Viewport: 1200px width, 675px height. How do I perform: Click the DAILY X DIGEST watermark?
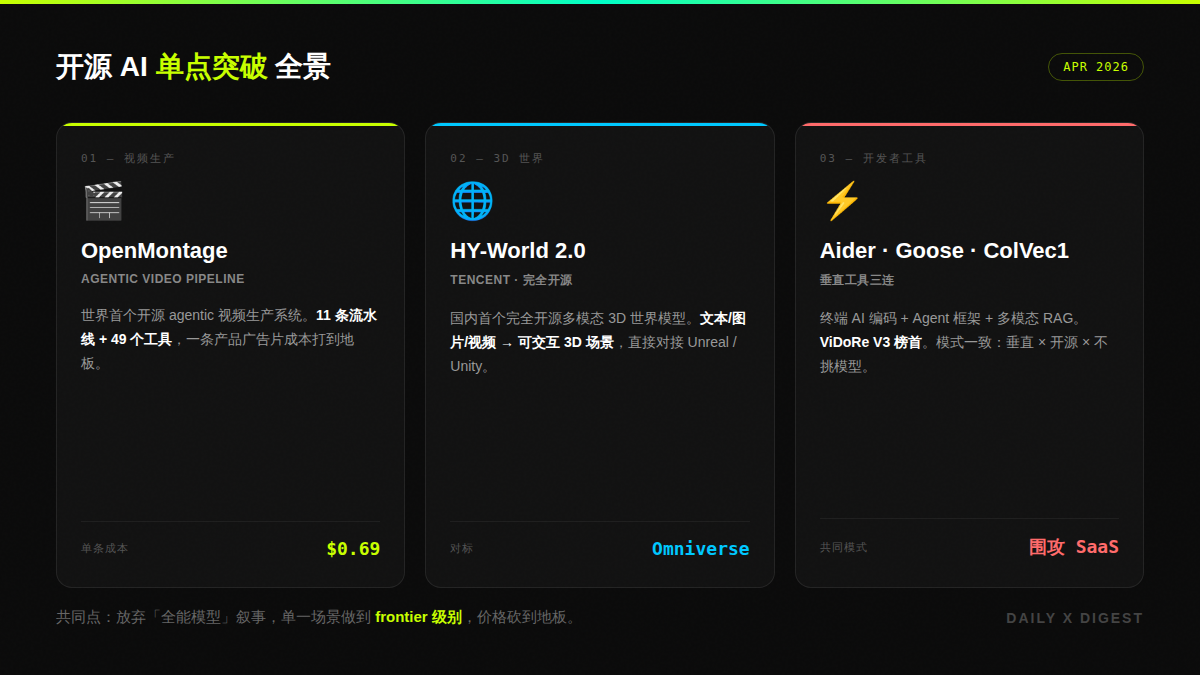click(1074, 618)
